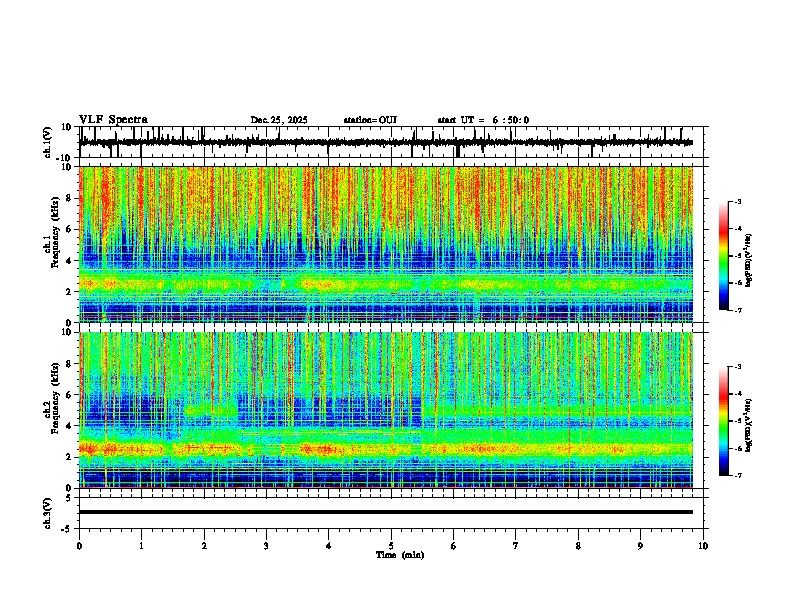The height and width of the screenshot is (612, 792).
Task: Click the "5" minute tick label on time axis
Action: 391,546
